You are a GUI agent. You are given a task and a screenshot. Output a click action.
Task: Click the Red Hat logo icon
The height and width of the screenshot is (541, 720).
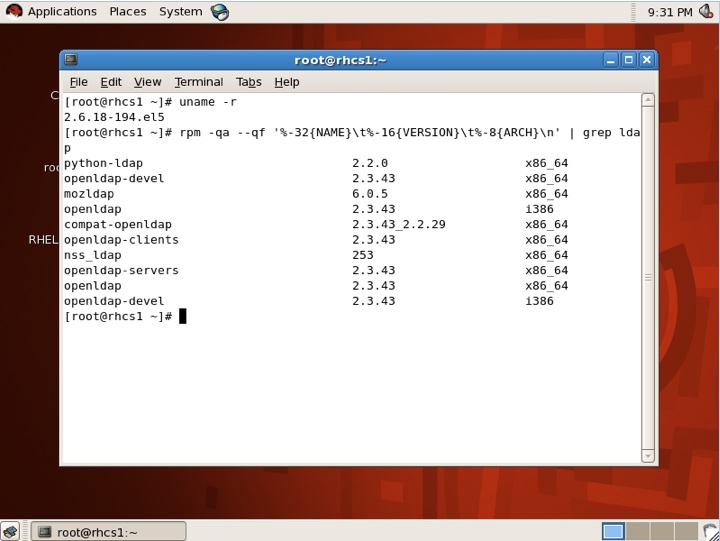tap(14, 11)
